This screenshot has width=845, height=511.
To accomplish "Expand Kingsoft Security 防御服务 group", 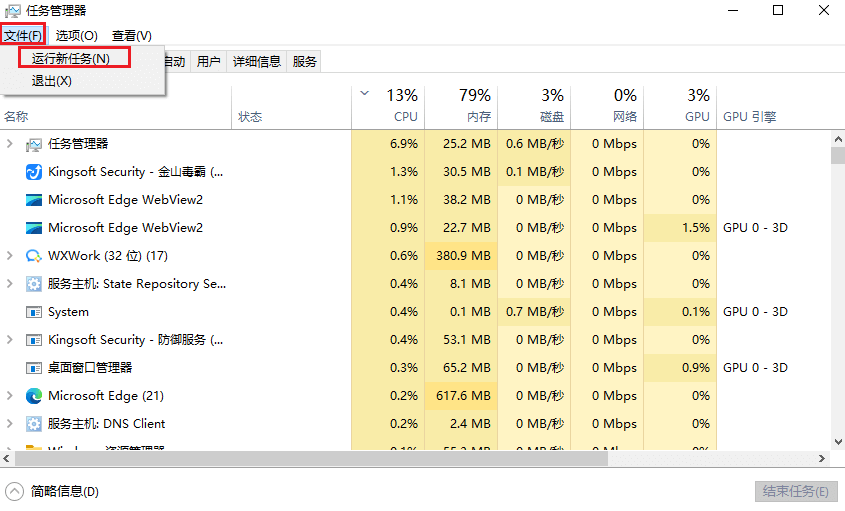I will (x=9, y=340).
